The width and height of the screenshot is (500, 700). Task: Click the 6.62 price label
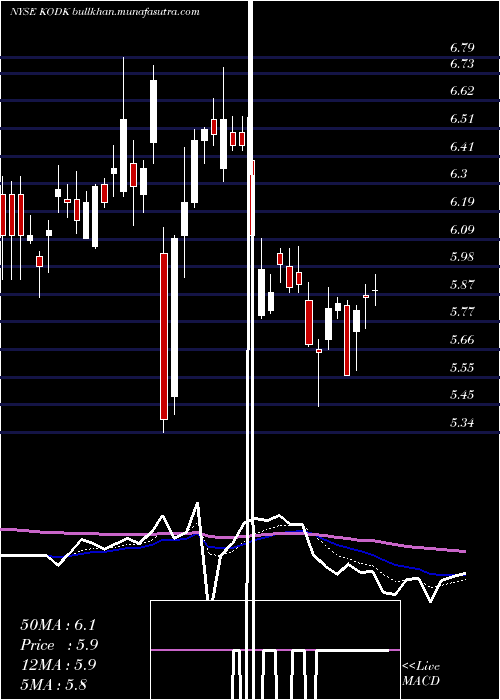click(x=462, y=91)
